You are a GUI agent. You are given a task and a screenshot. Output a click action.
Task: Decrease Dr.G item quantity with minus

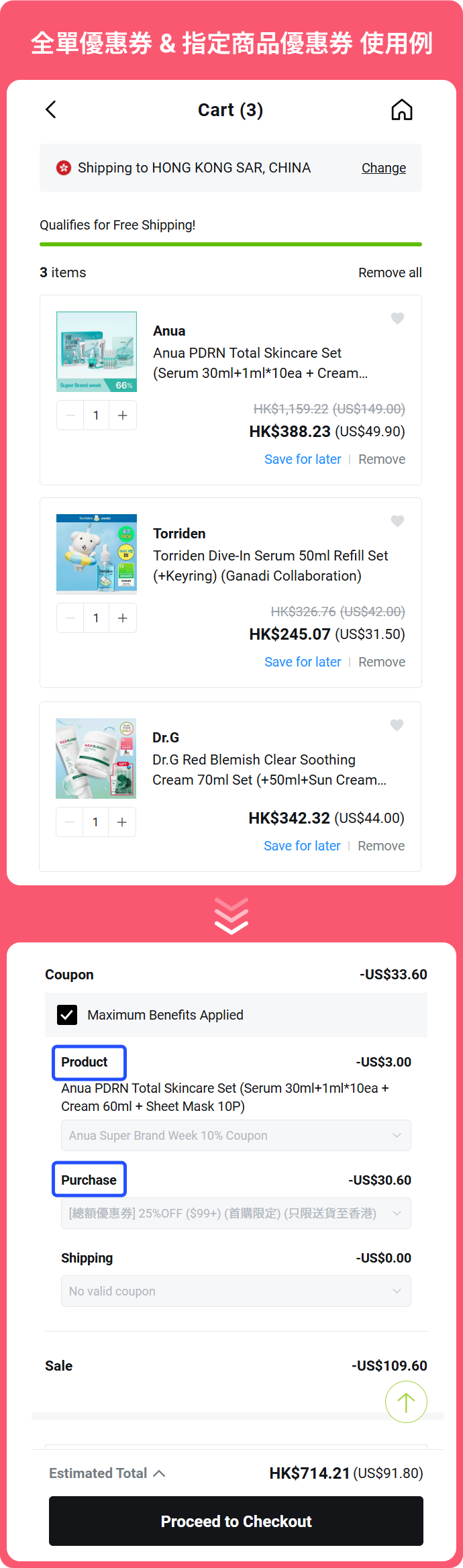(x=69, y=822)
